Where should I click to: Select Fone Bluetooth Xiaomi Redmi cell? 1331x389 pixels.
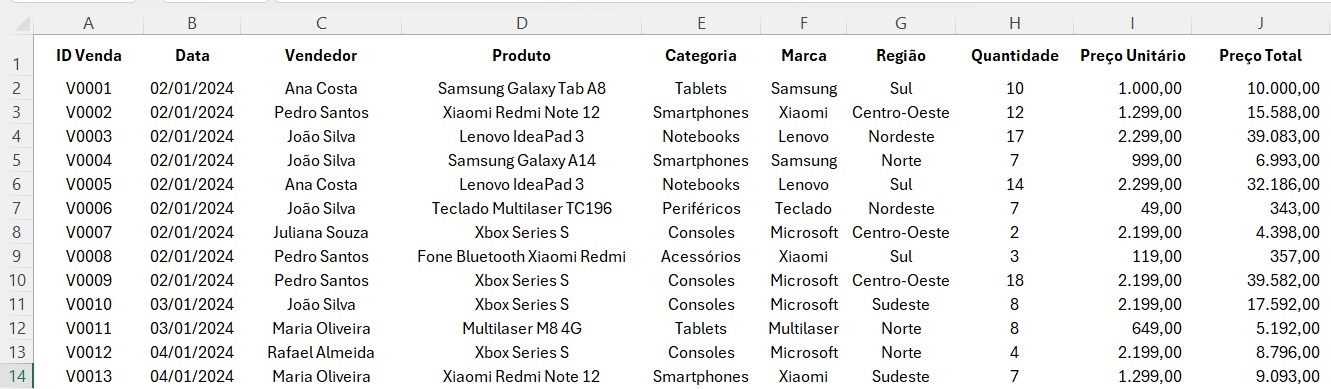(521, 256)
